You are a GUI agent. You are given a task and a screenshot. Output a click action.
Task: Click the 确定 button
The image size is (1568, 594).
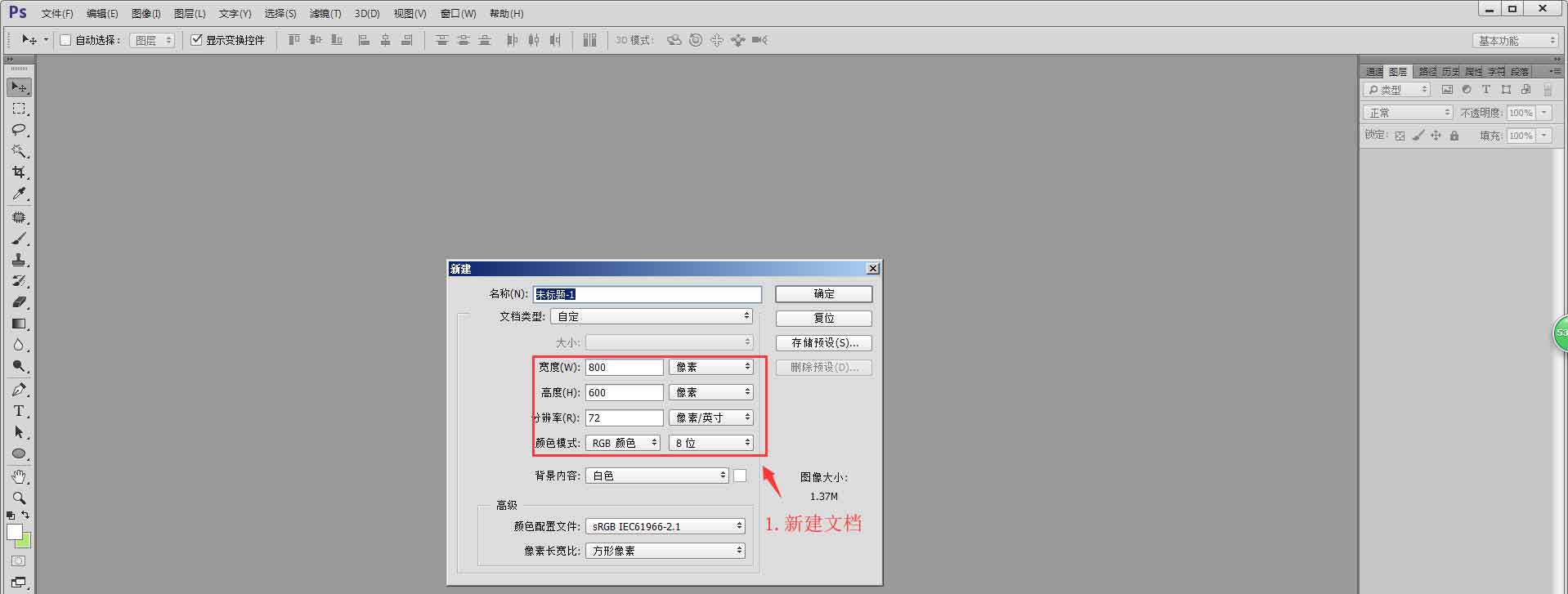823,293
